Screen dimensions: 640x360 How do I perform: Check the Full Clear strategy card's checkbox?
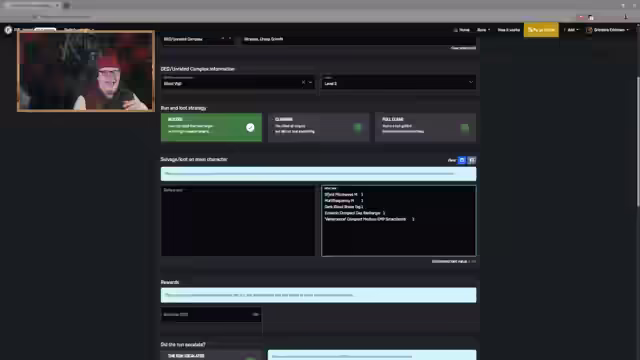coord(464,128)
